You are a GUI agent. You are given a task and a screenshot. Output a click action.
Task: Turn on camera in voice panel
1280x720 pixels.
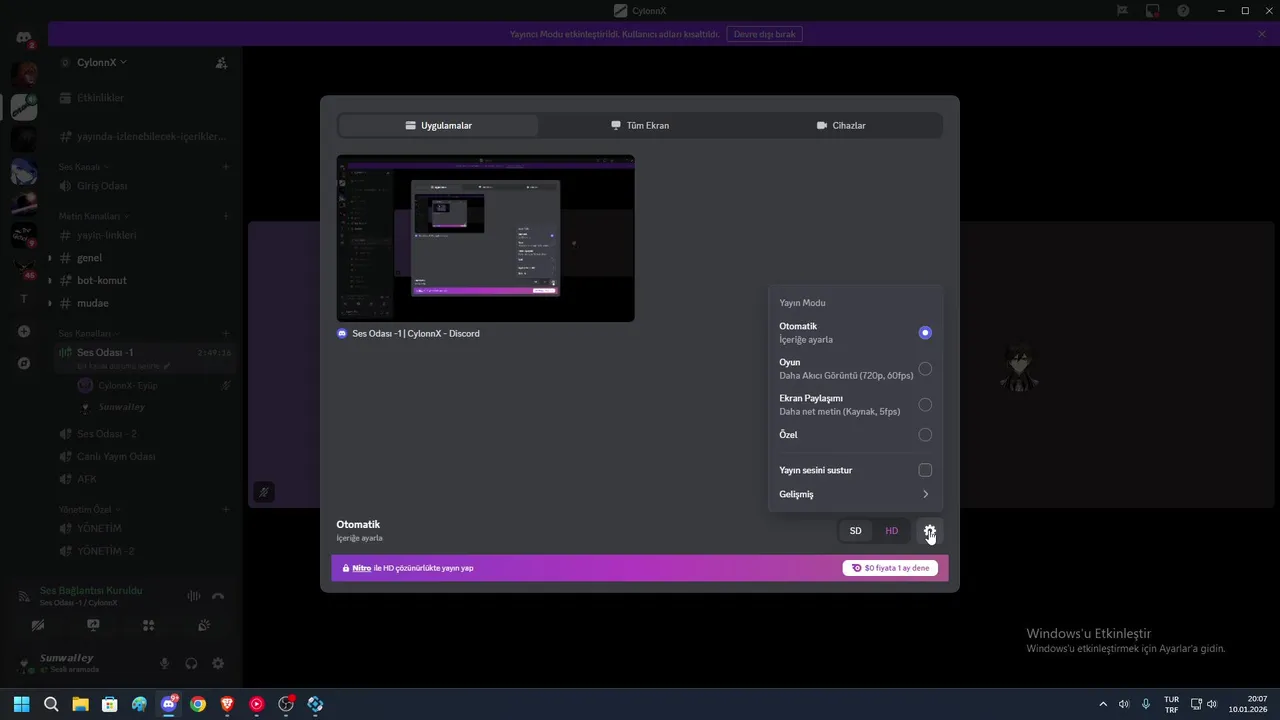(x=38, y=626)
